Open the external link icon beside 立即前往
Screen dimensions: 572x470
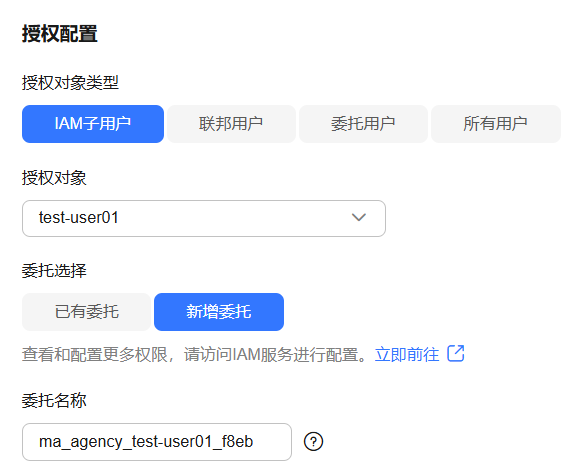(456, 353)
